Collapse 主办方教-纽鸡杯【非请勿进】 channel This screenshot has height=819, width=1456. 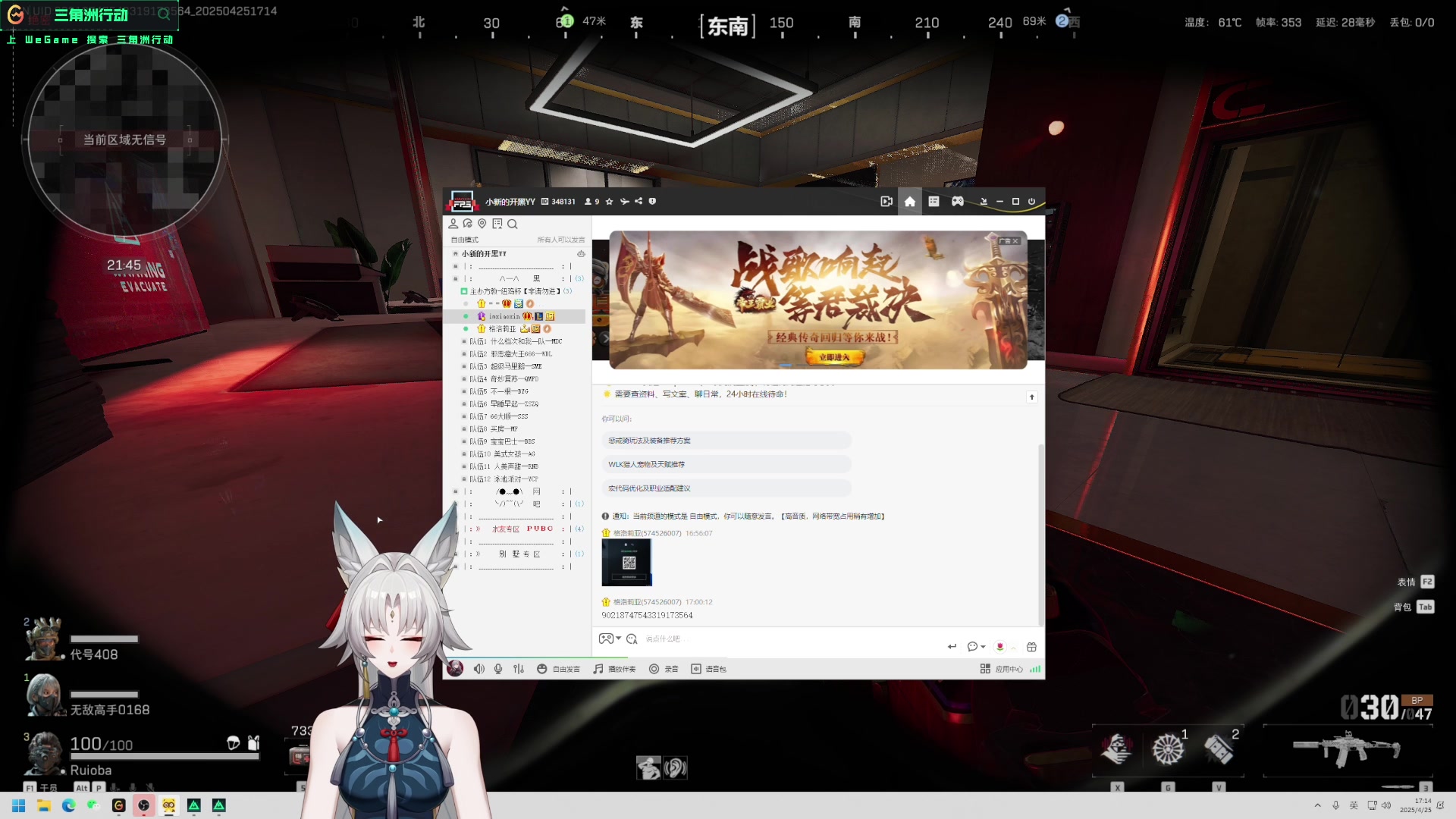click(464, 291)
